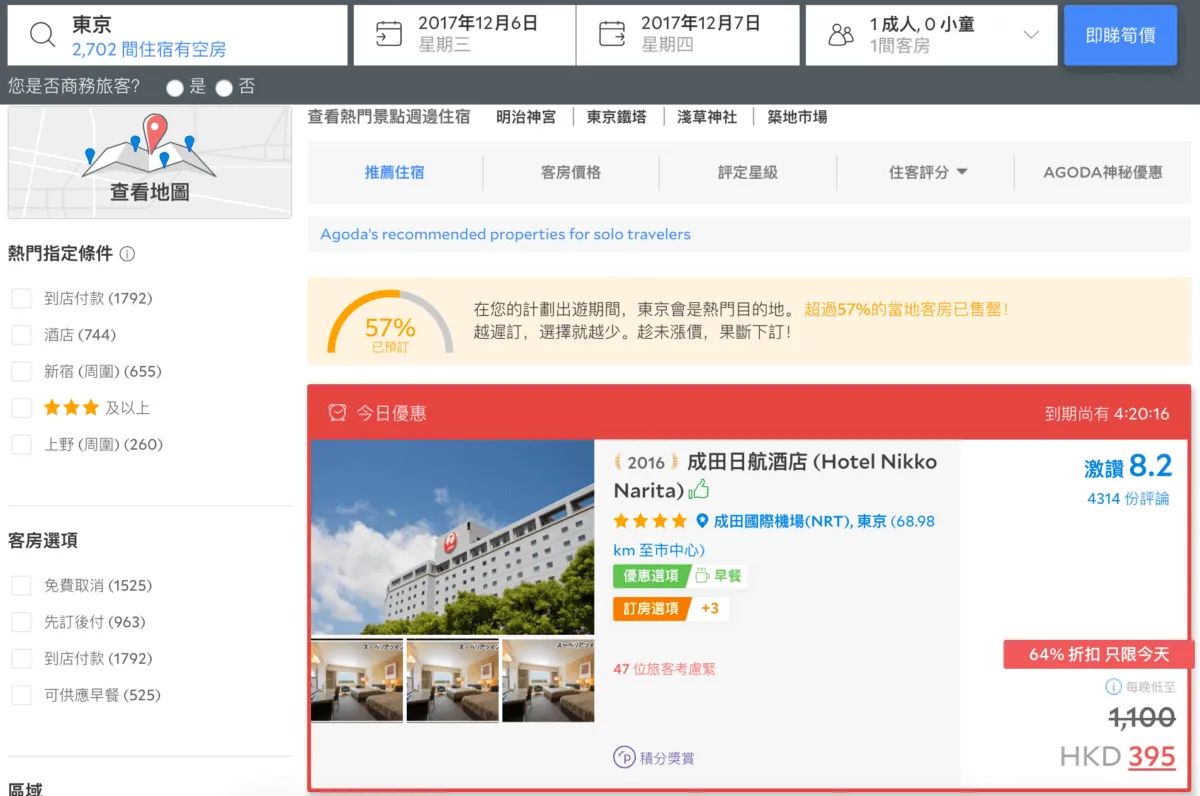Expand the +3 booking options badge
The image size is (1200, 796).
pos(710,608)
